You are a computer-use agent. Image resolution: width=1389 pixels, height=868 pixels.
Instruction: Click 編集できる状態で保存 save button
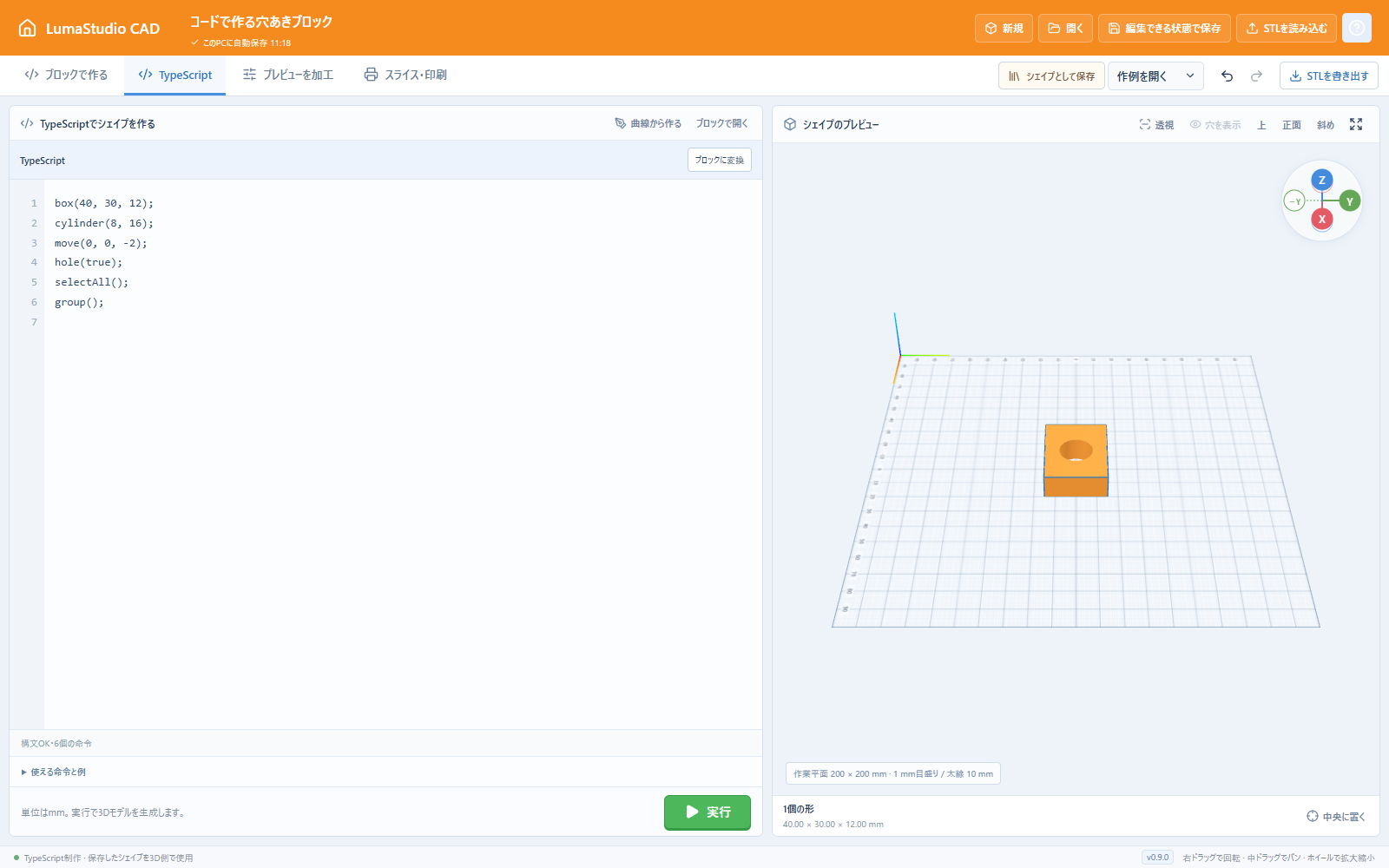click(1164, 28)
